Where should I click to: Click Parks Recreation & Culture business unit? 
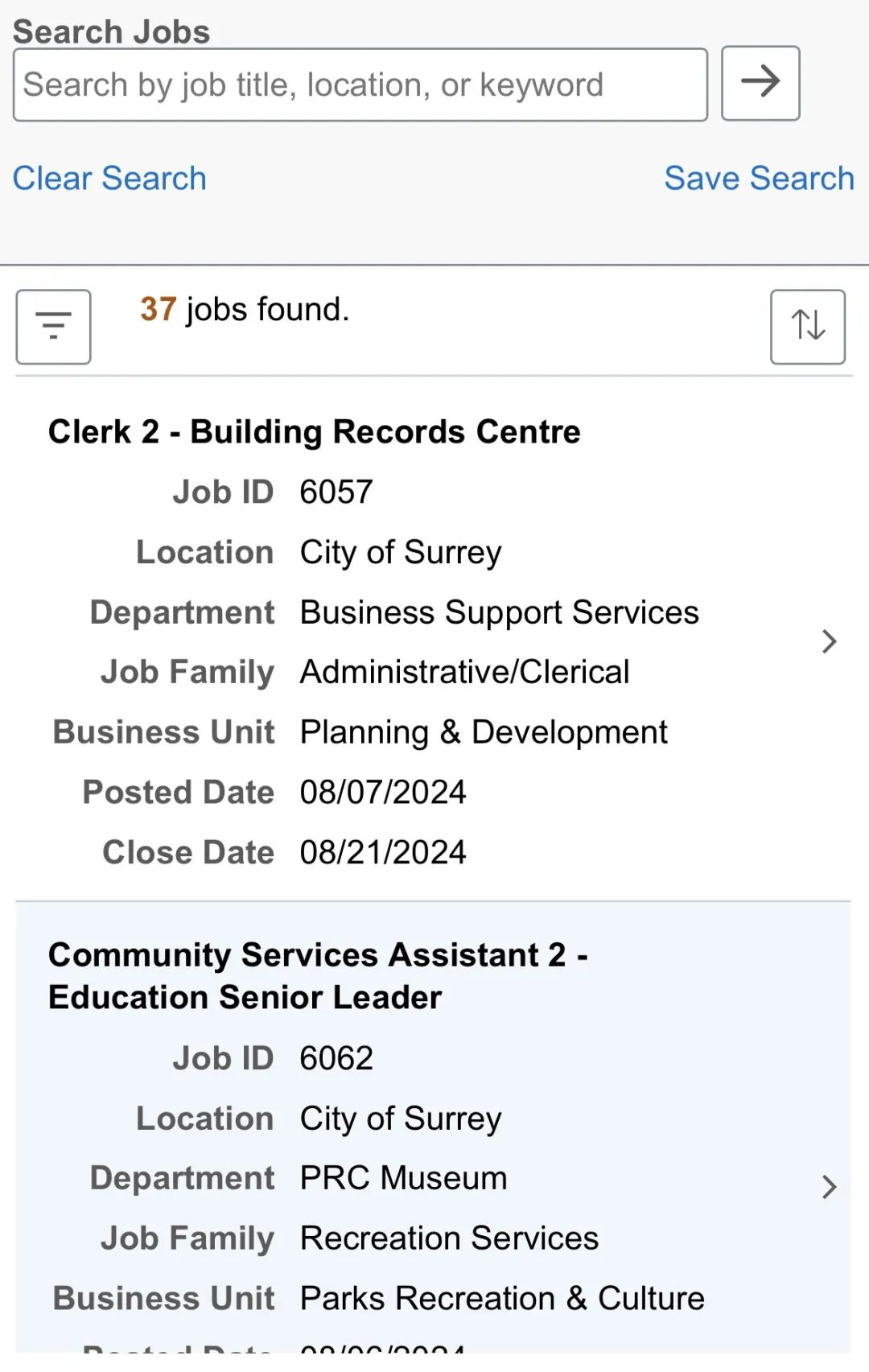tap(503, 1298)
